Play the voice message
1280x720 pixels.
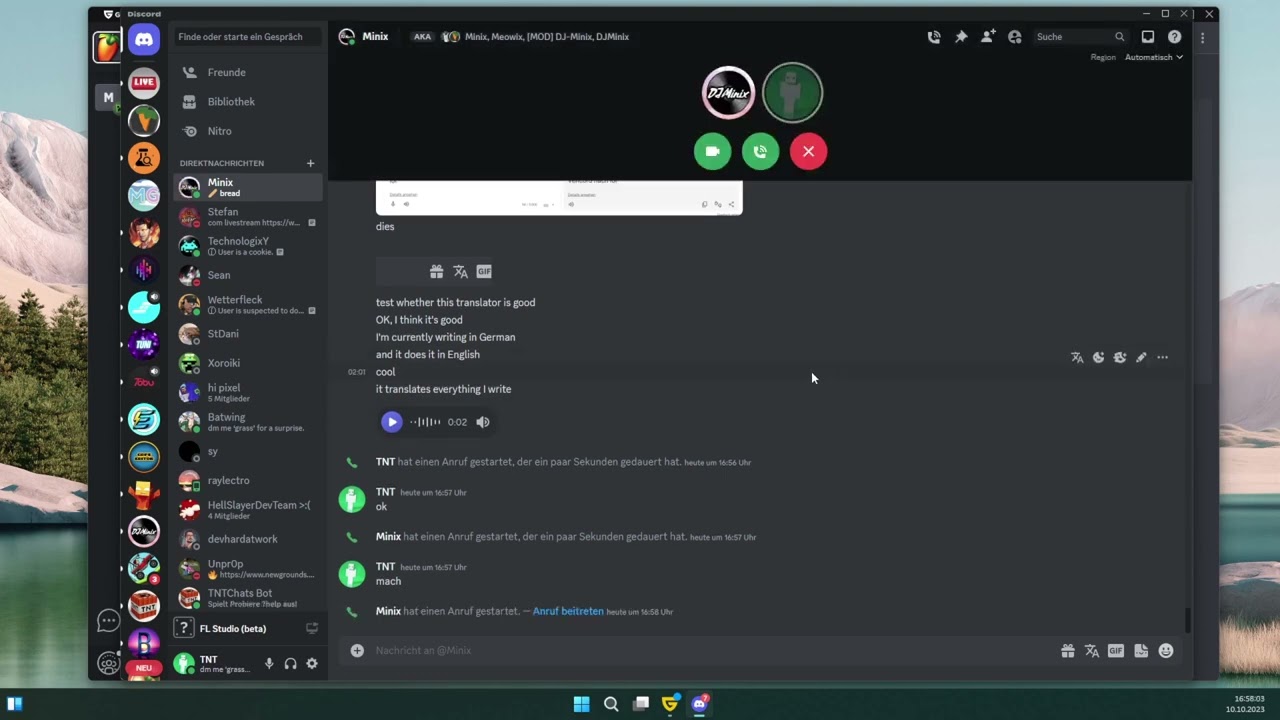tap(391, 422)
